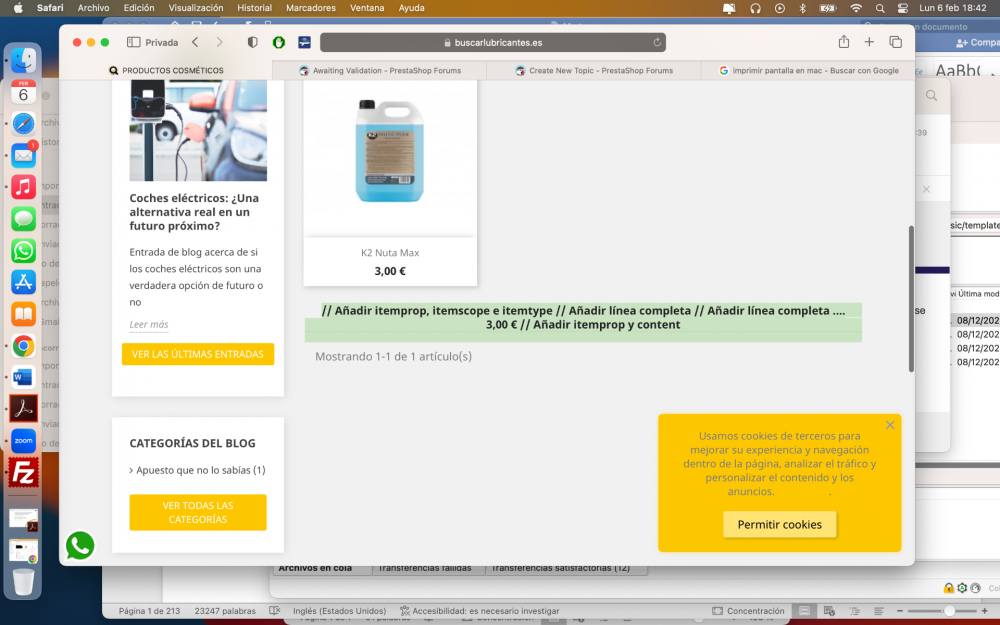The image size is (1000, 625).
Task: Click 23247 palabras word count
Action: point(225,611)
